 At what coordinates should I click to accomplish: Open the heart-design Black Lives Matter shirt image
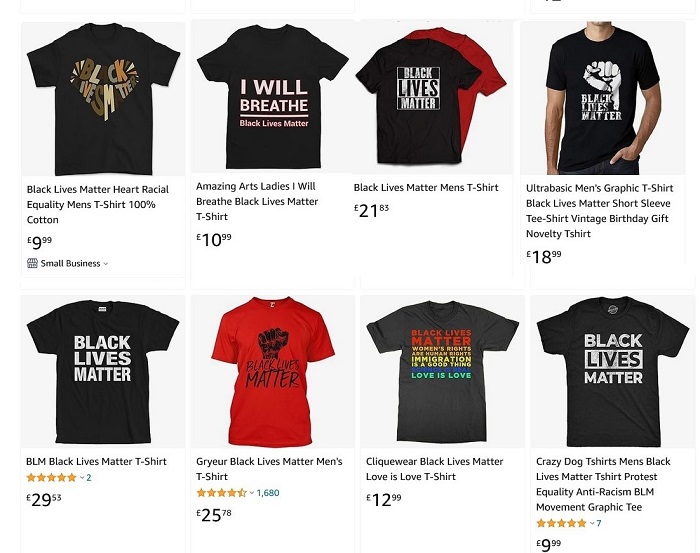(x=102, y=97)
